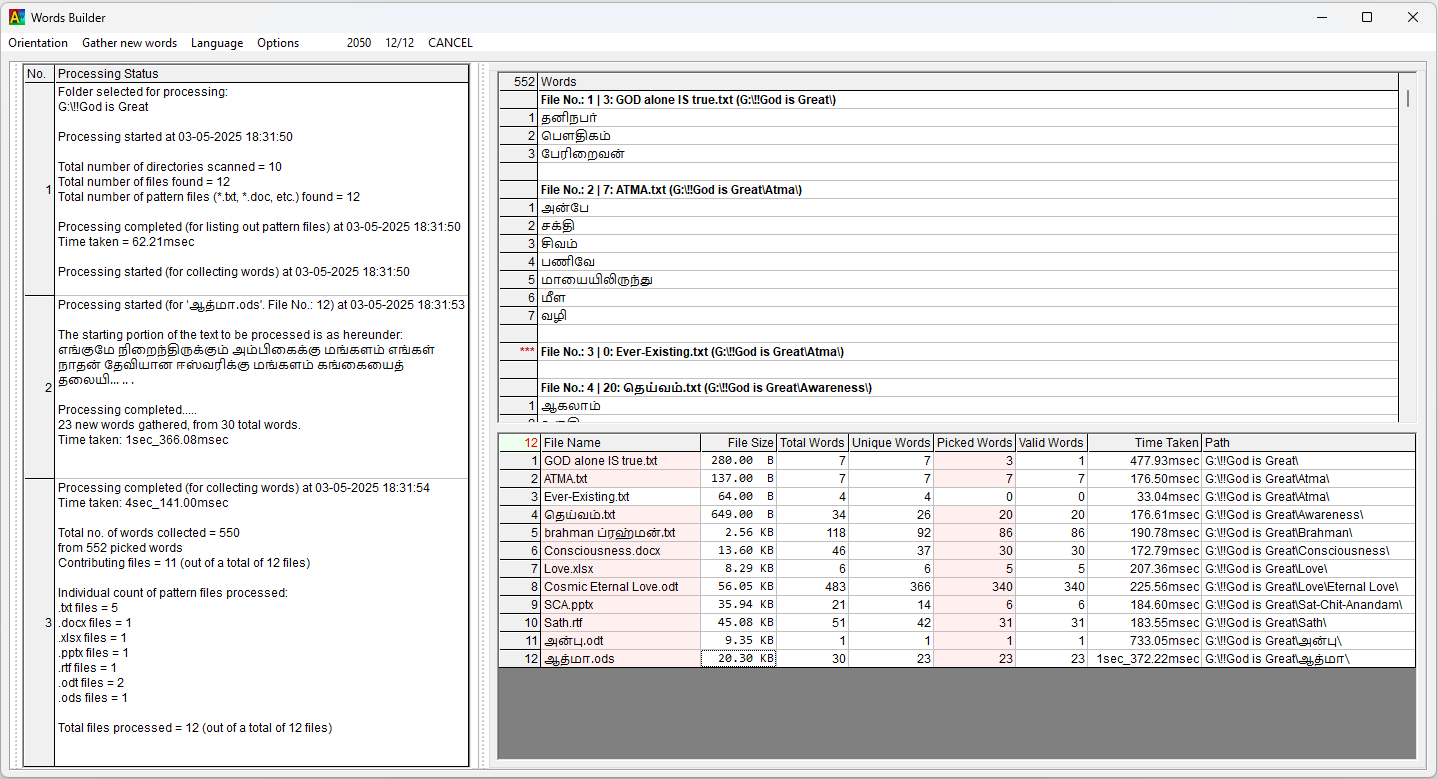Image resolution: width=1438 pixels, height=779 pixels.
Task: Click the File No.: 1 GOD alone IS true.txt heading
Action: [x=967, y=100]
